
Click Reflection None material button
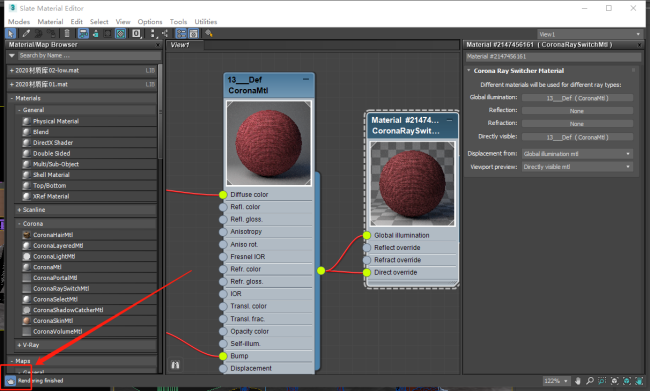coord(577,111)
